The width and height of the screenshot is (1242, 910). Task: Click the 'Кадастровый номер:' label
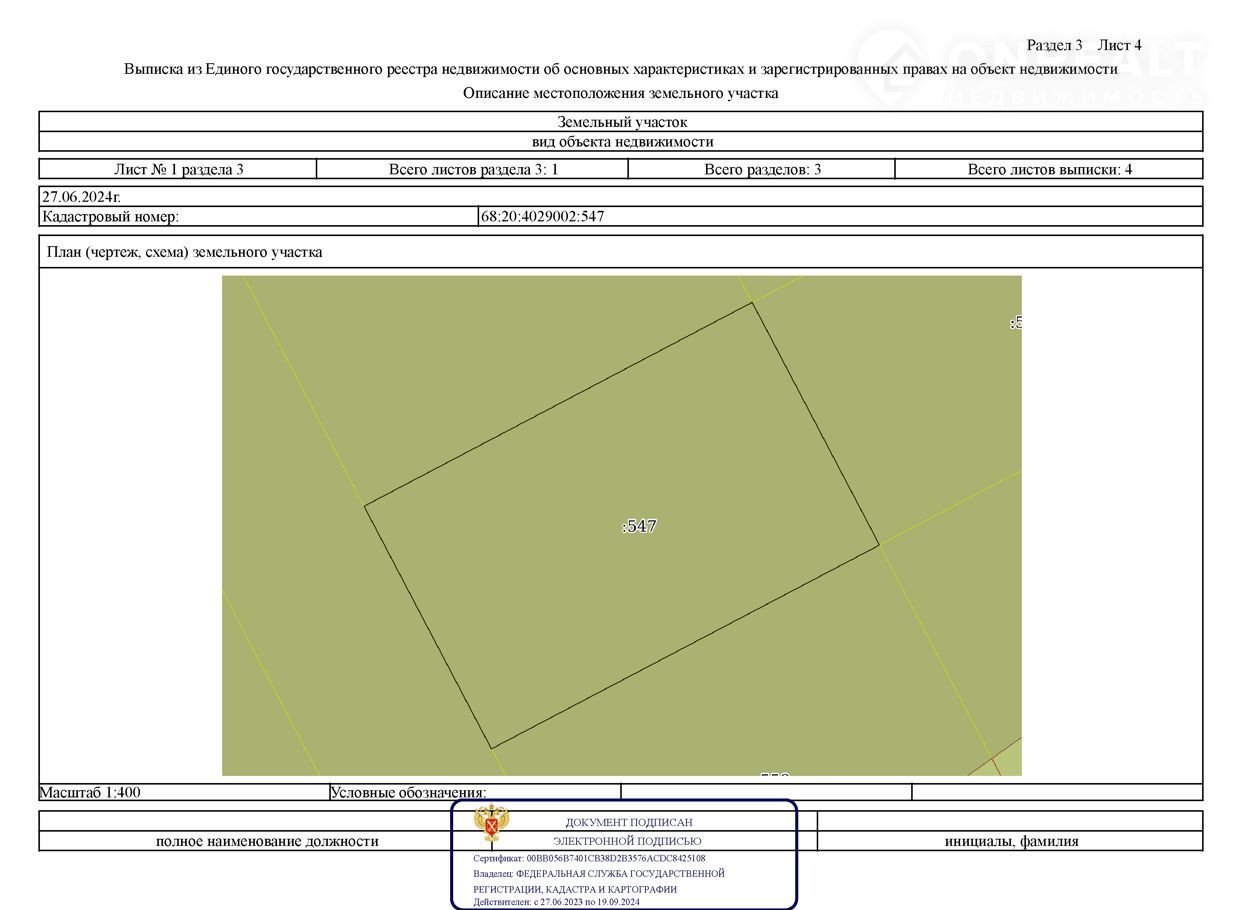110,216
